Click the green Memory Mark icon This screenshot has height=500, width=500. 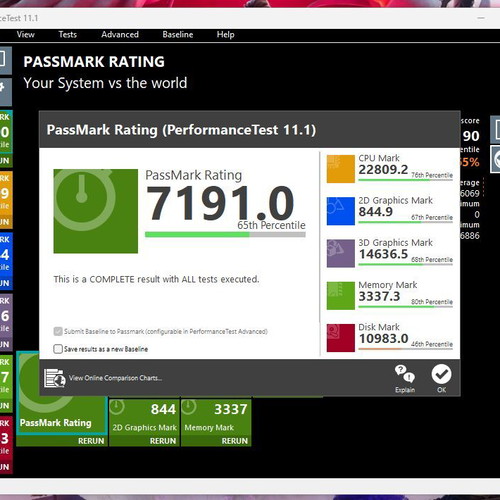tap(340, 296)
